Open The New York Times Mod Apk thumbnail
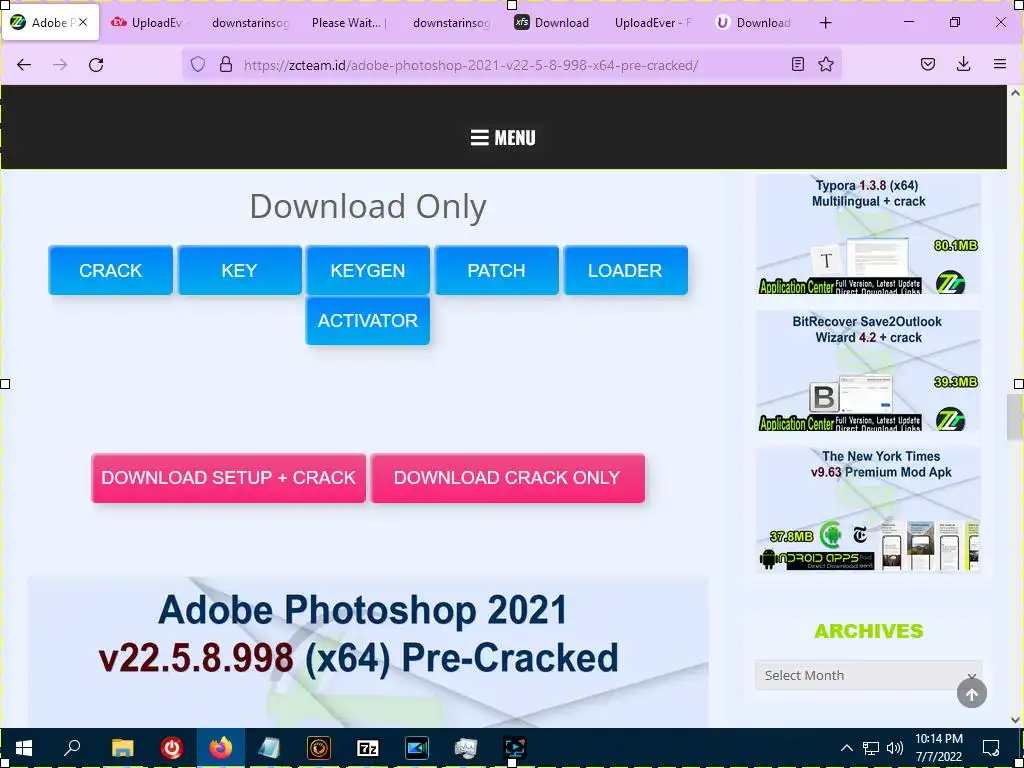This screenshot has height=768, width=1024. point(868,509)
